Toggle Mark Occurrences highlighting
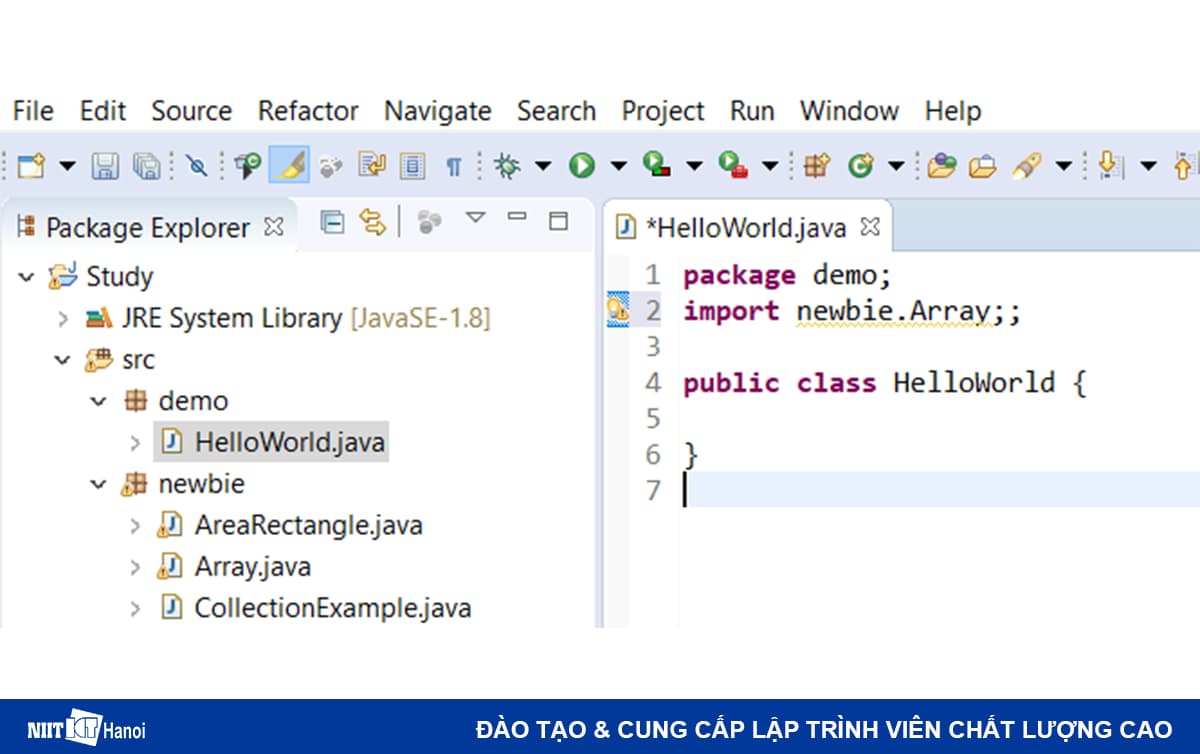The image size is (1200, 754). tap(290, 165)
